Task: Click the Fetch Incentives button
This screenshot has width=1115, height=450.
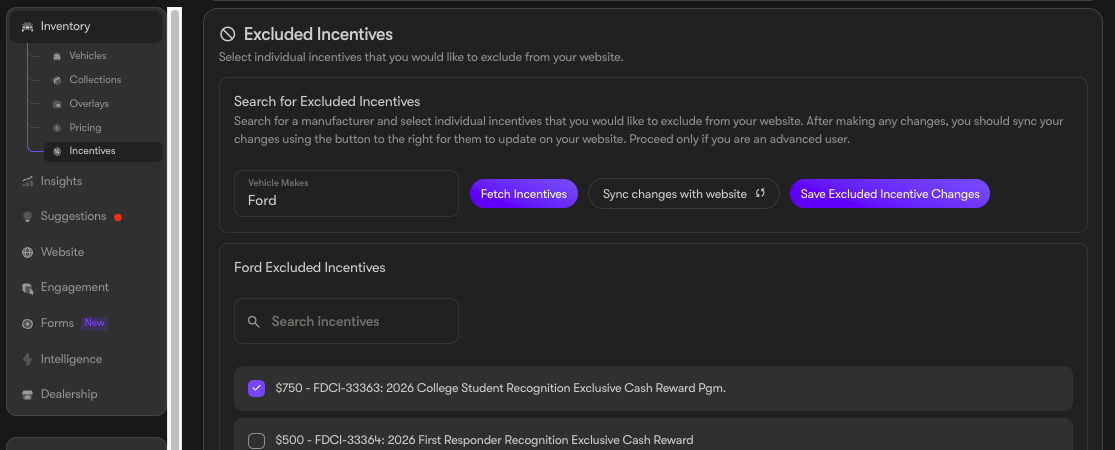Action: [x=524, y=193]
